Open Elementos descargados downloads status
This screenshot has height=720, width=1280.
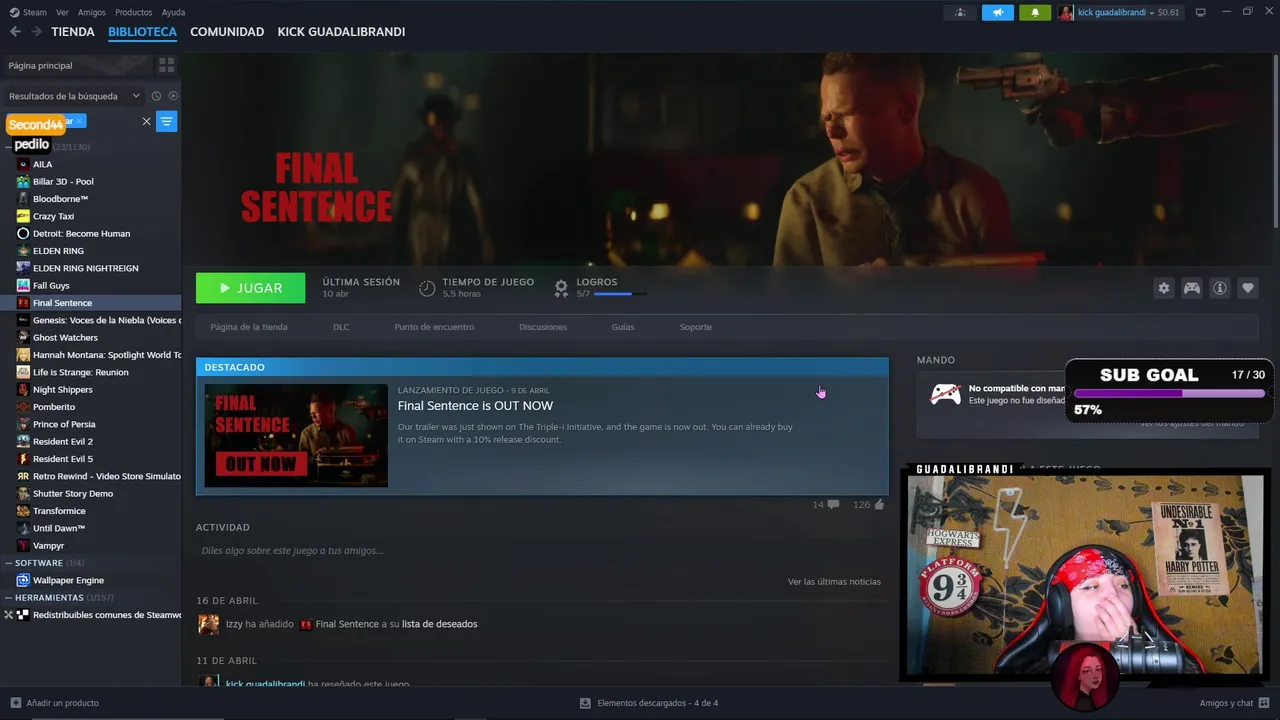649,703
